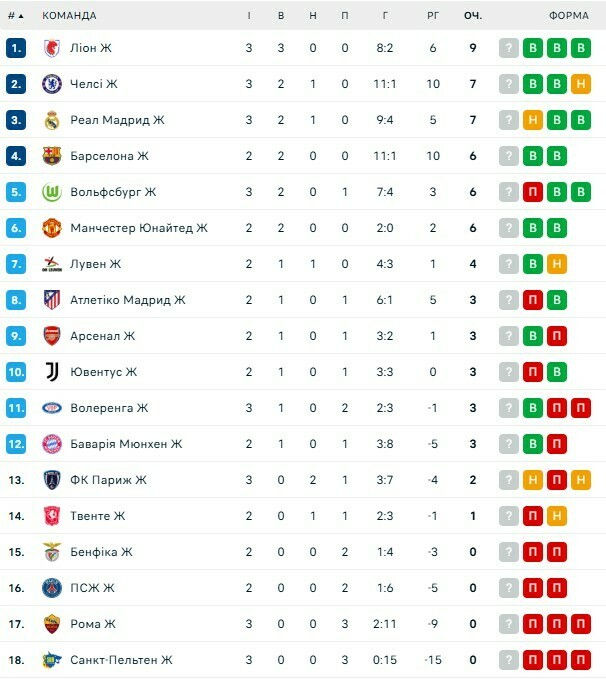Open the Баварія Мюнхен Ж team page
606x679 pixels.
pyautogui.click(x=126, y=444)
